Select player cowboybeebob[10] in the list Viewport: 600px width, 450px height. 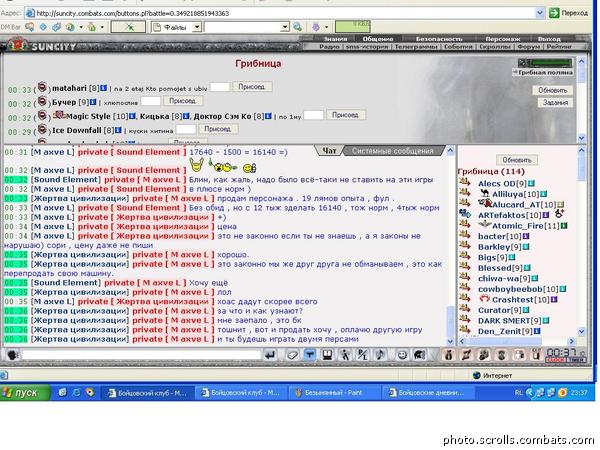click(x=518, y=289)
